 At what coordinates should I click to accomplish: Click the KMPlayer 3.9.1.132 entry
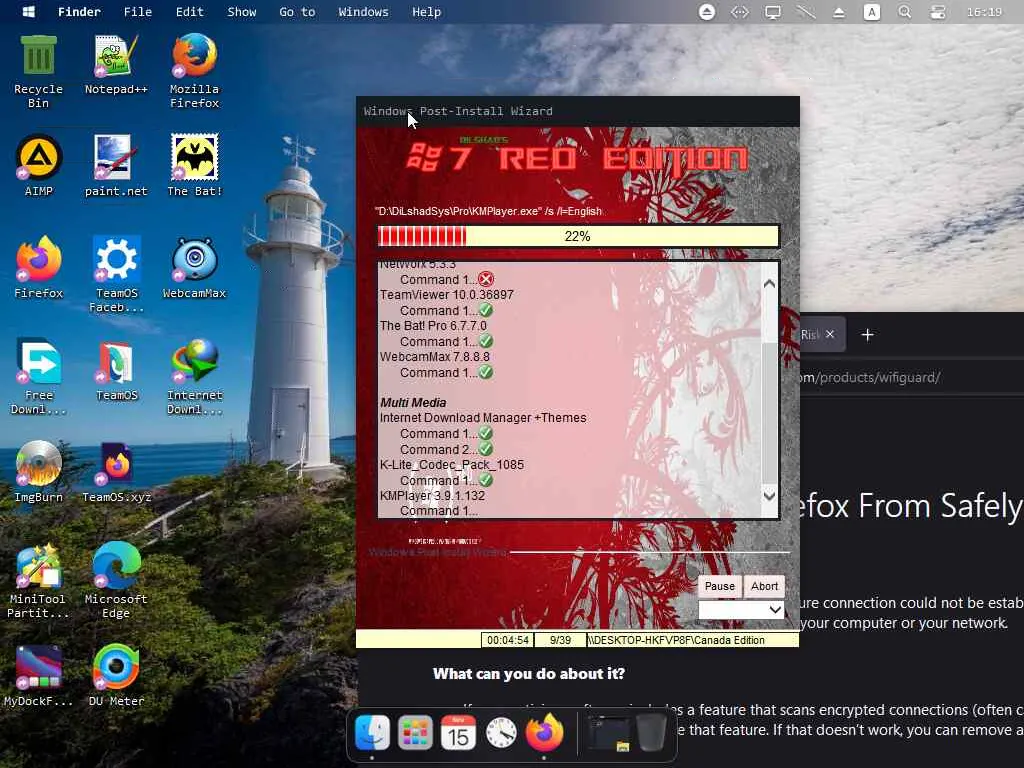point(432,495)
